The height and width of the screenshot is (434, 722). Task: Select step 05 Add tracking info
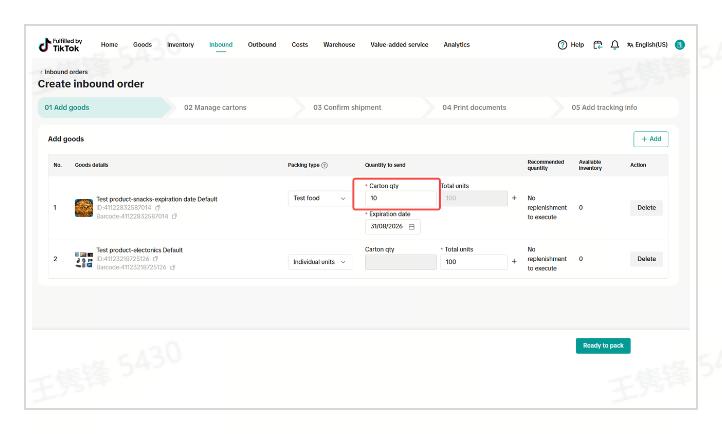pos(604,107)
